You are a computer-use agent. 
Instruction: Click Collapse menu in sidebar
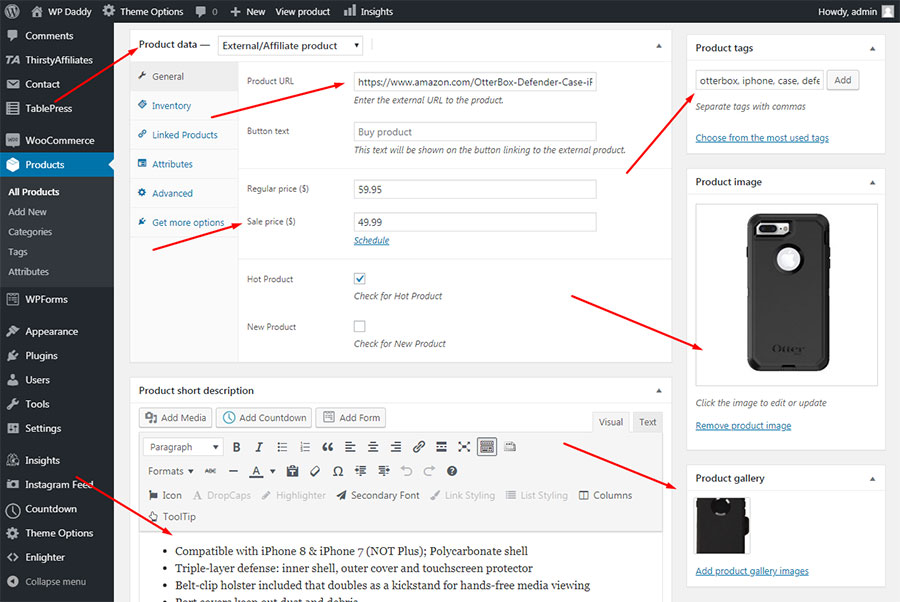57,582
